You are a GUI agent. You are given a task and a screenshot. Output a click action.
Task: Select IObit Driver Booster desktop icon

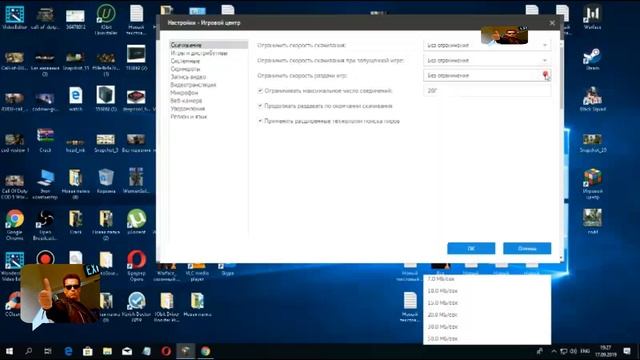[x=167, y=307]
